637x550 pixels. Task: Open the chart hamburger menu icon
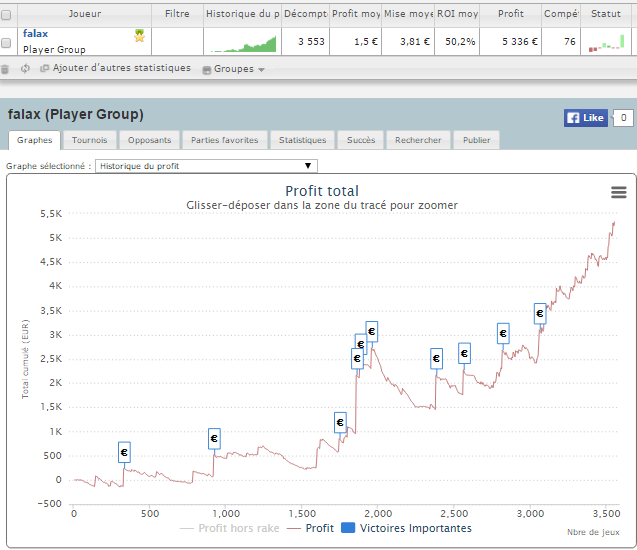(618, 192)
